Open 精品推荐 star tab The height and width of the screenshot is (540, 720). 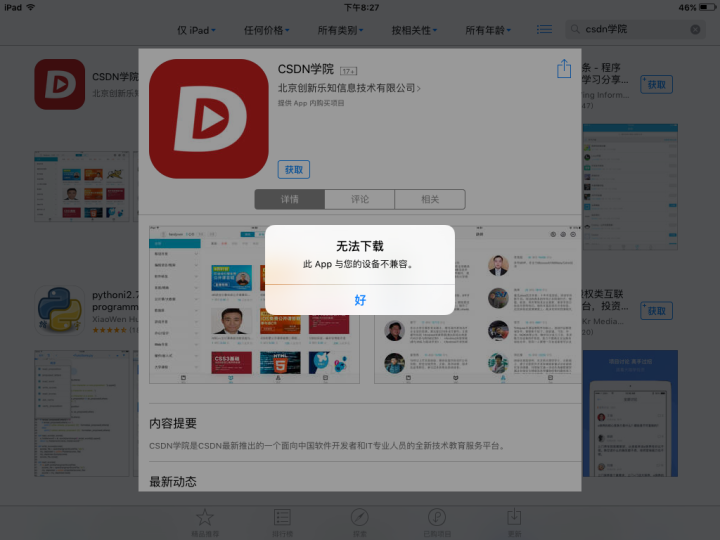click(x=205, y=523)
